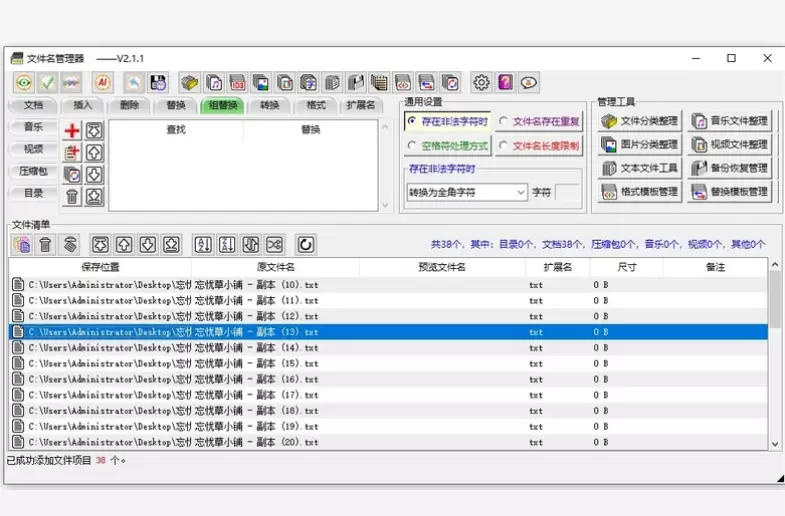Click the circular refresh icon in file list

point(305,245)
